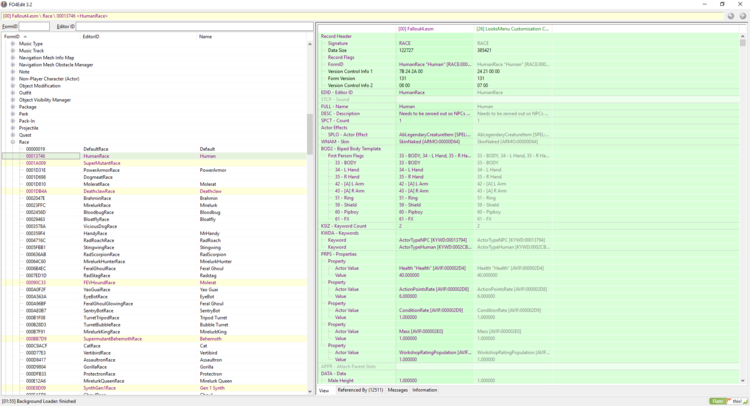Select the SuperMutantRace record row
Image resolution: width=750 pixels, height=406 pixels.
click(154, 163)
